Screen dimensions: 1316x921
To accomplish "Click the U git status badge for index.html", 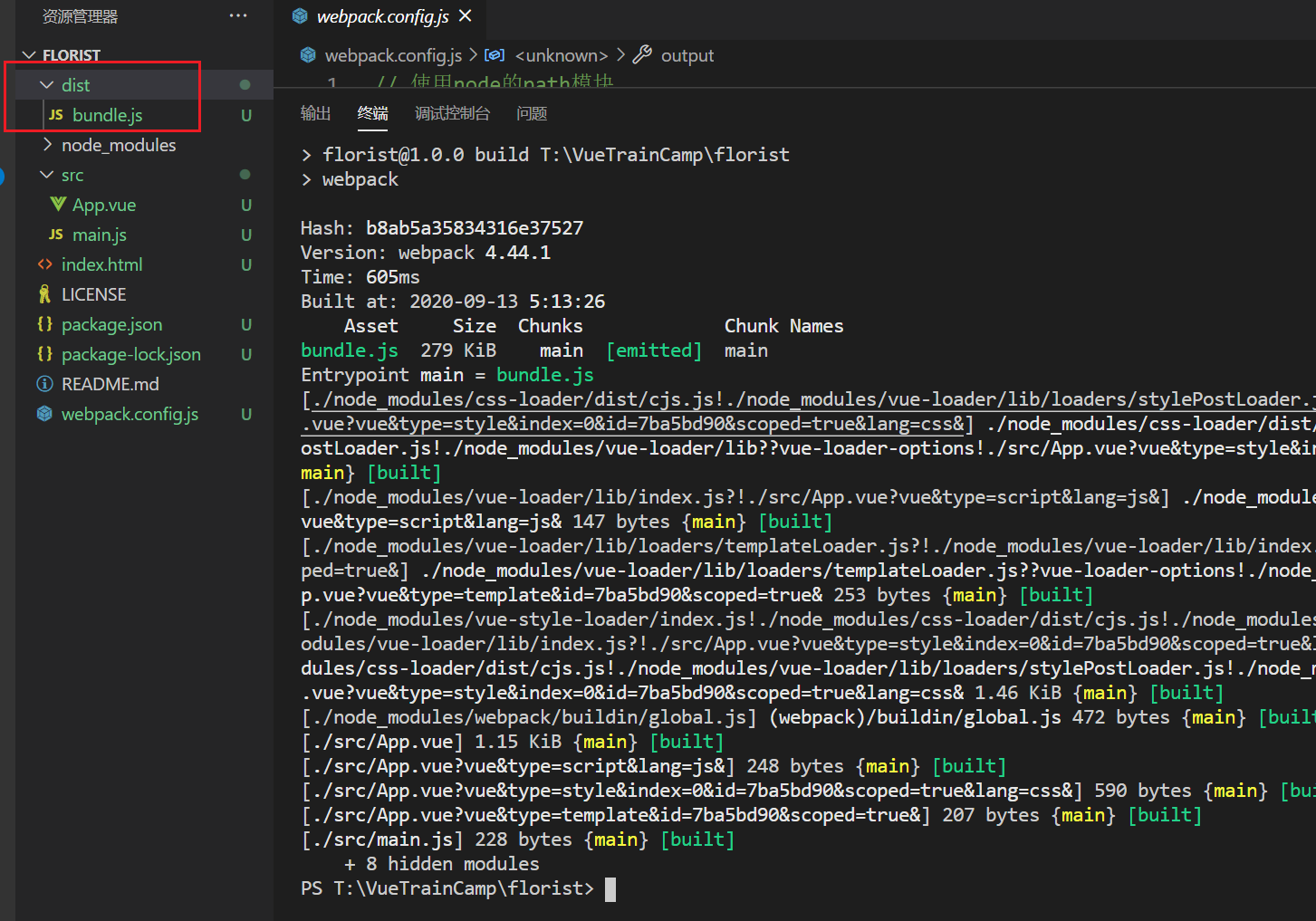I will coord(246,264).
